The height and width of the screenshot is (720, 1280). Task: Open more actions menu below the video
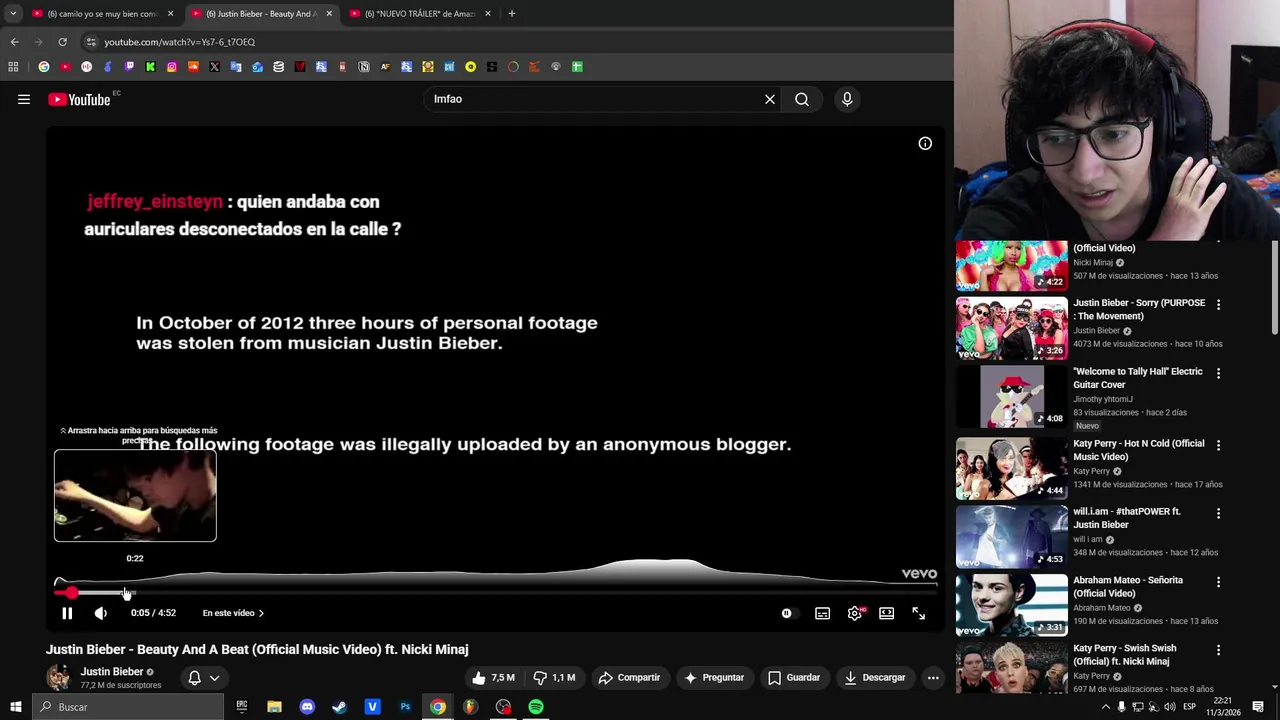933,678
